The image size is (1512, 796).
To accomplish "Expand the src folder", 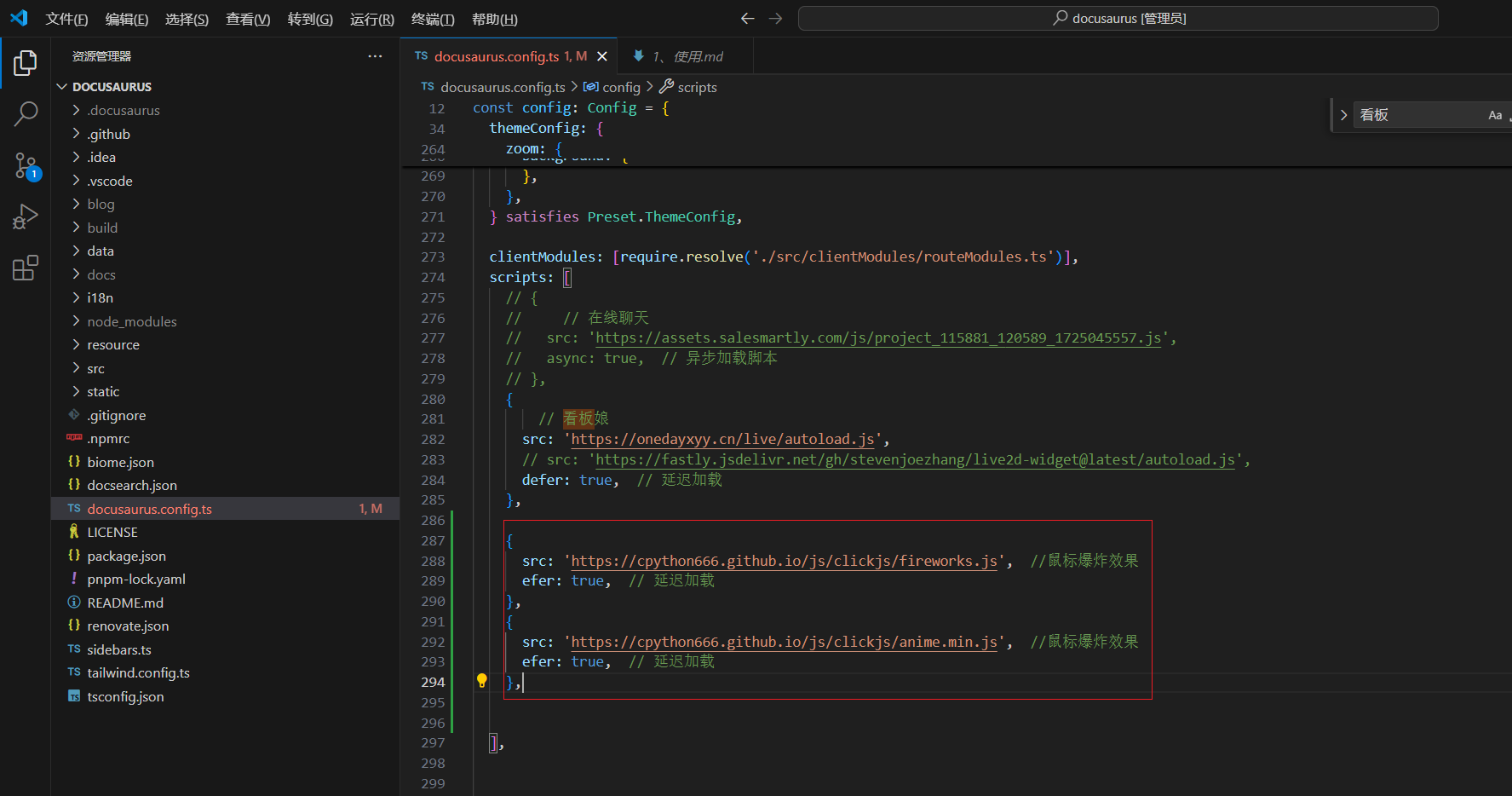I will [x=95, y=368].
